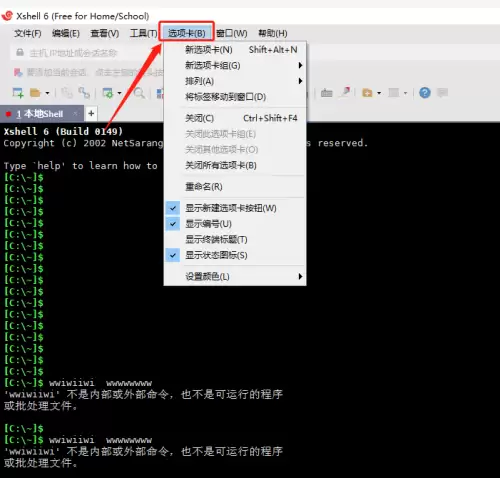Click the keyboard icon in toolbar
The width and height of the screenshot is (500, 478).
click(326, 93)
